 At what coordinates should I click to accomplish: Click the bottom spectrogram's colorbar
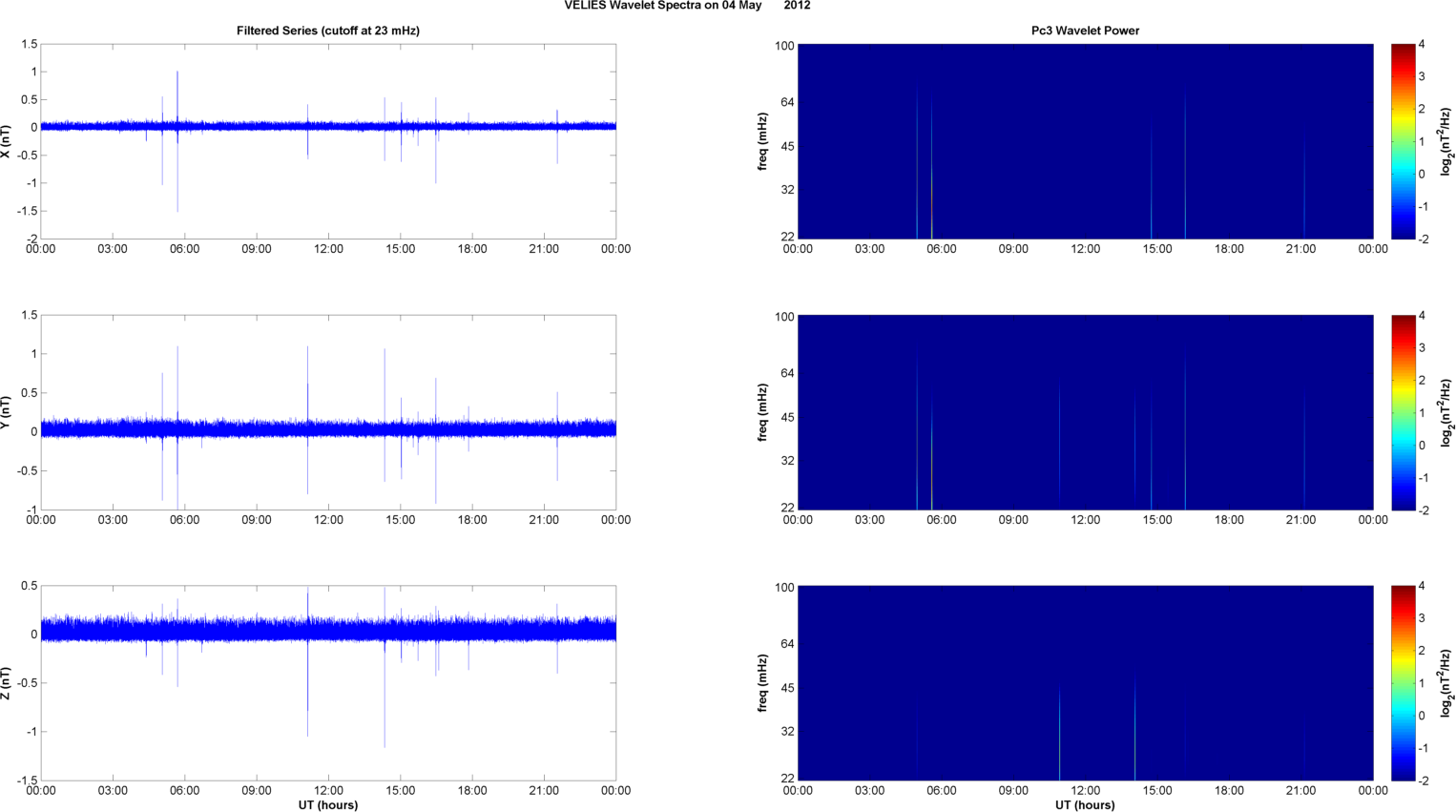pos(1403,683)
